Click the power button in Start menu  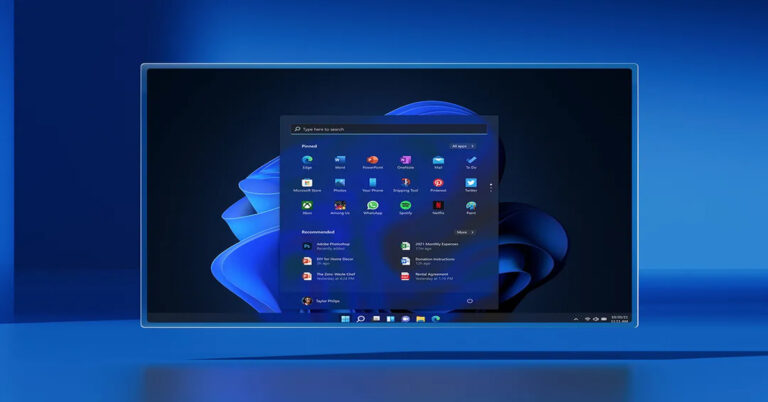pyautogui.click(x=470, y=301)
